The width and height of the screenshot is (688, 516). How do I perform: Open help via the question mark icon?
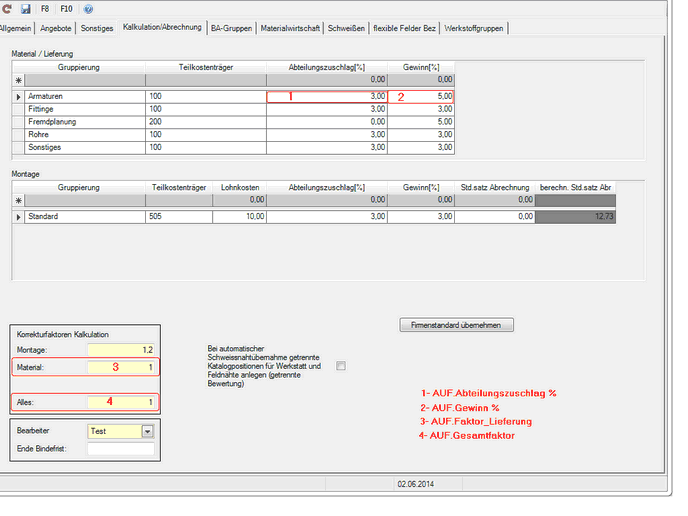pyautogui.click(x=89, y=8)
